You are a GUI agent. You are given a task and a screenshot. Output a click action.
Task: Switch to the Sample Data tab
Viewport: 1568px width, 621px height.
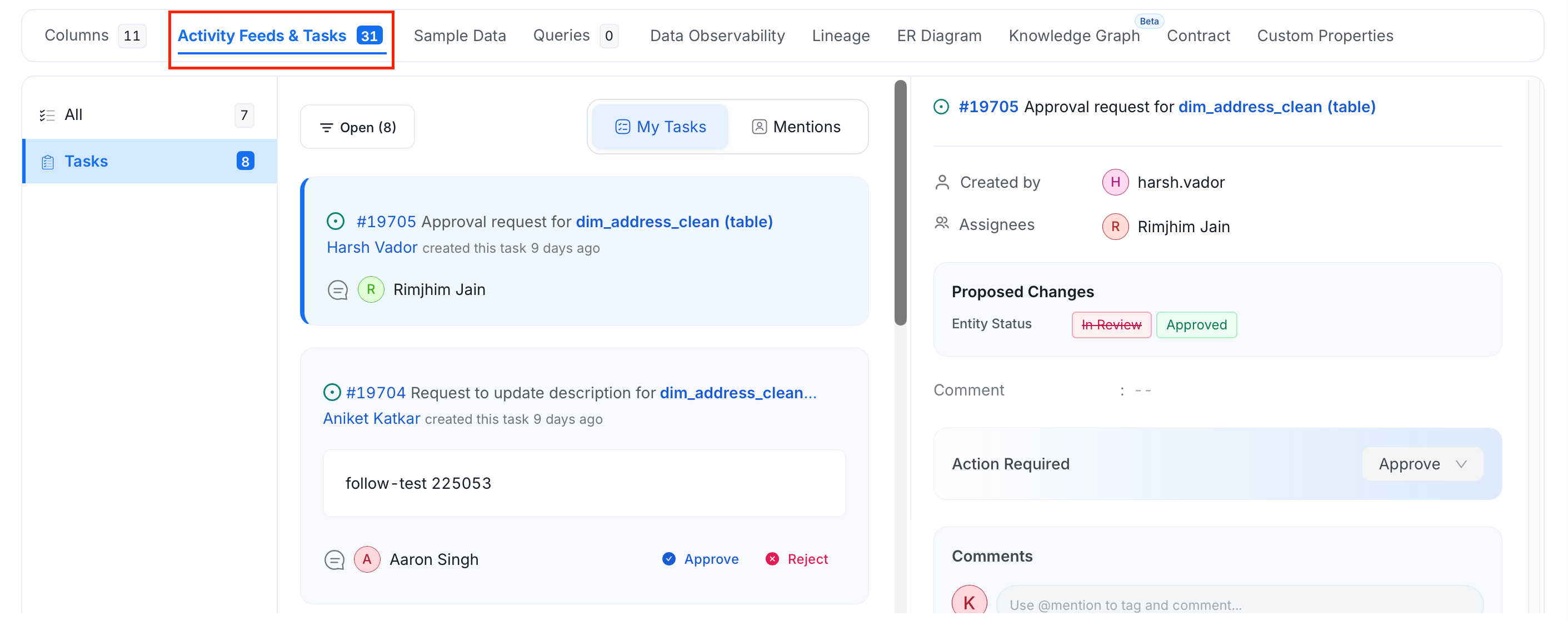click(460, 36)
